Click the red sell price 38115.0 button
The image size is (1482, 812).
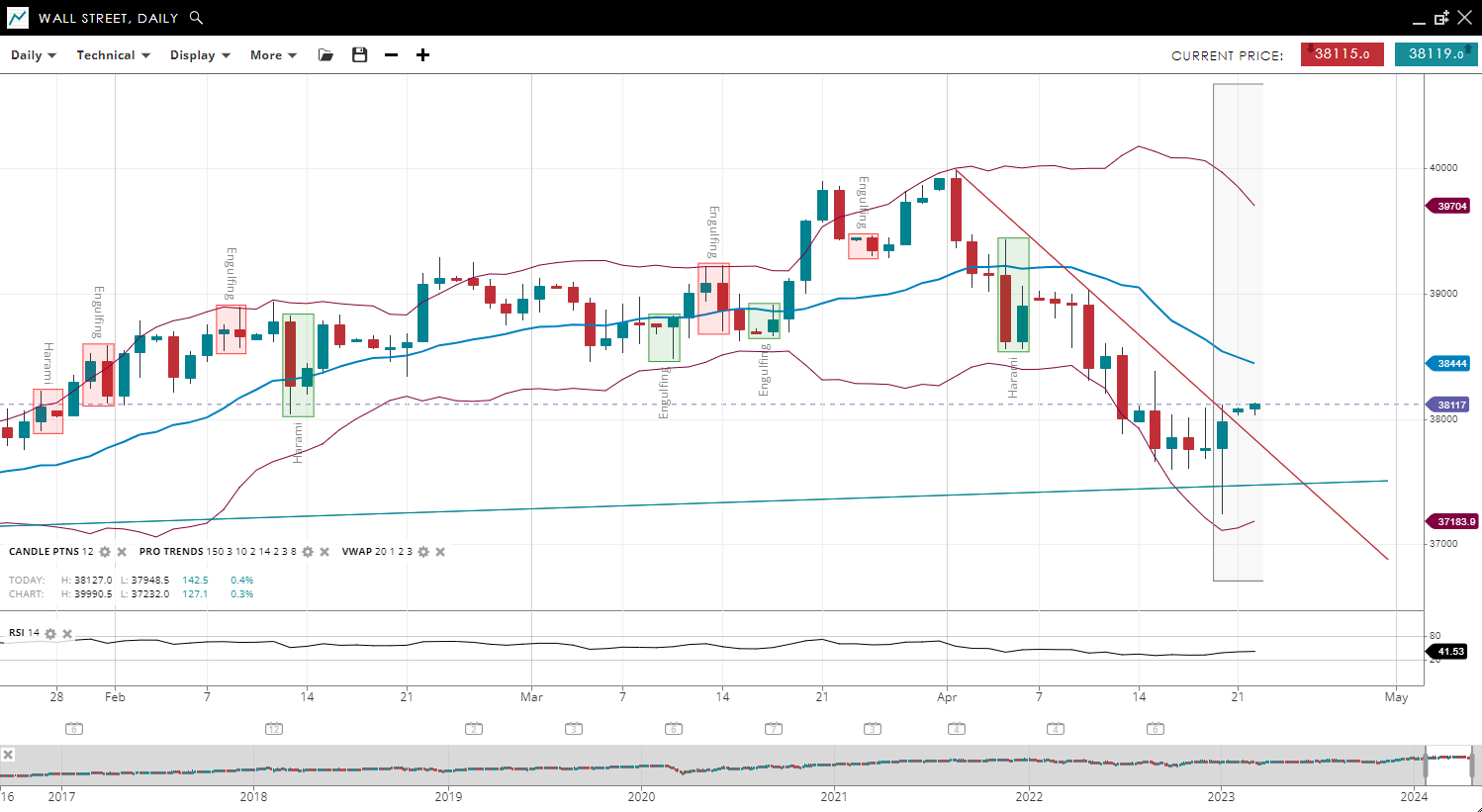(x=1342, y=54)
